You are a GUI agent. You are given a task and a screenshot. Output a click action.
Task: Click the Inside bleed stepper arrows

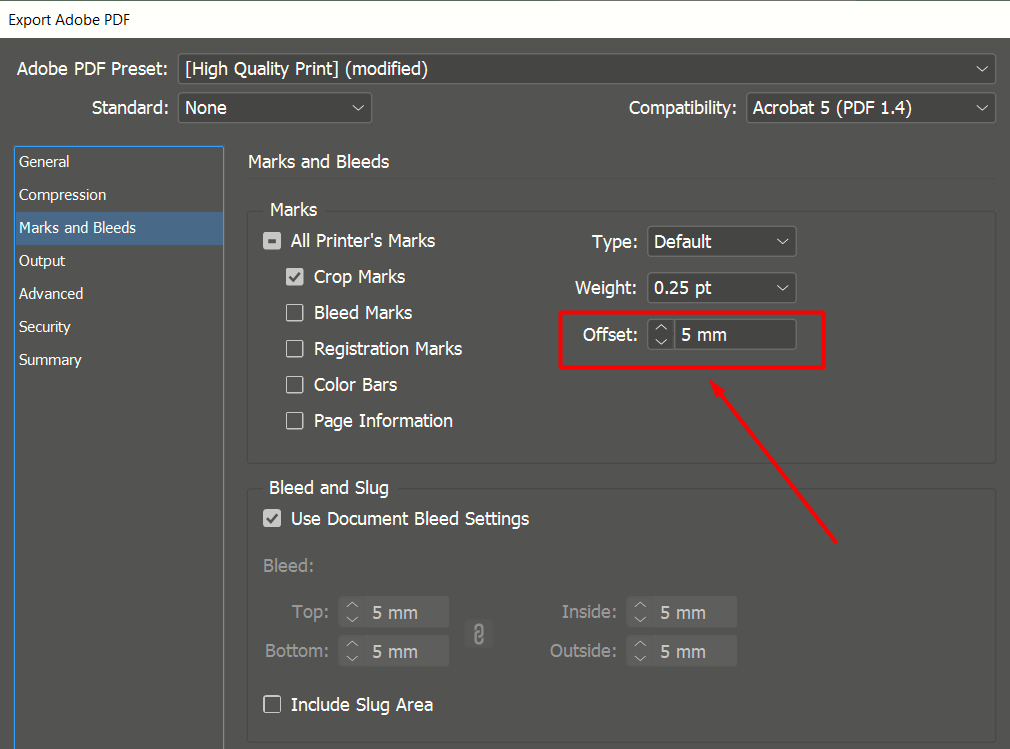(640, 612)
